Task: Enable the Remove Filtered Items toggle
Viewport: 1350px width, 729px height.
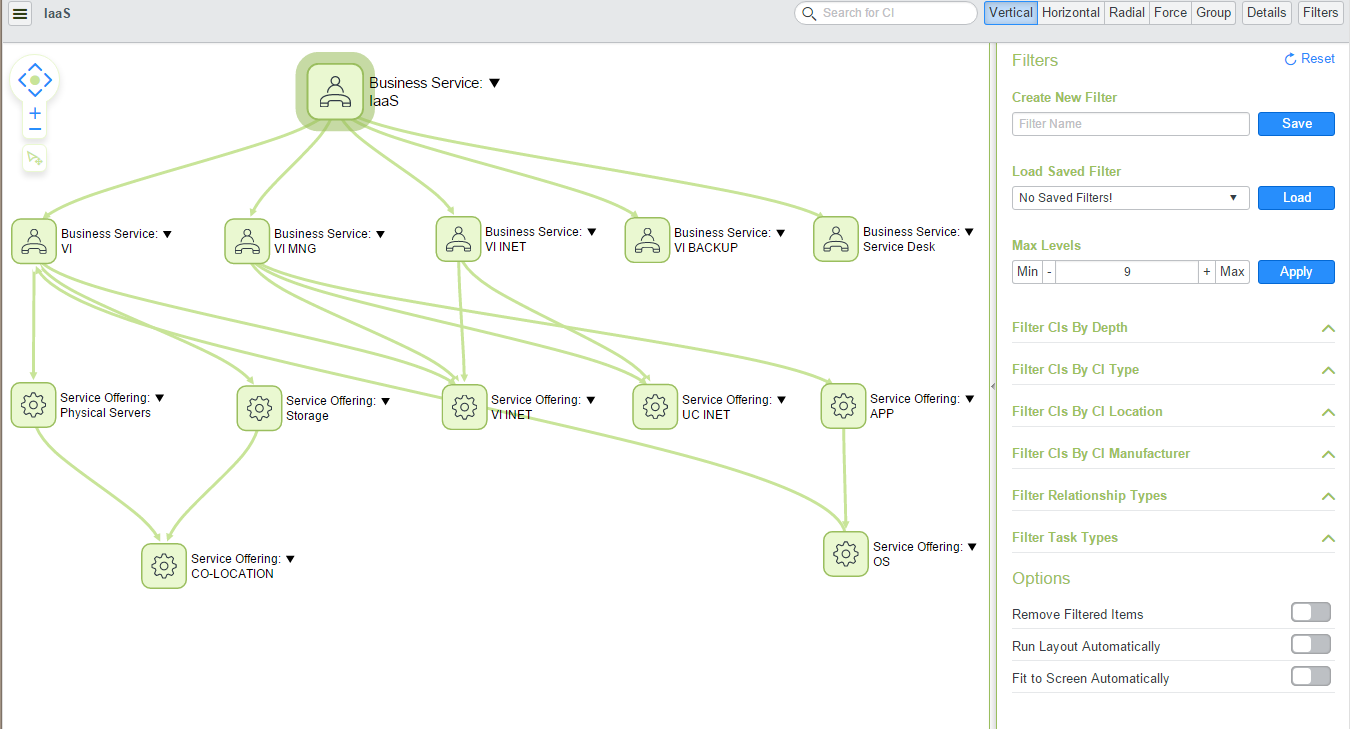Action: [x=1310, y=613]
